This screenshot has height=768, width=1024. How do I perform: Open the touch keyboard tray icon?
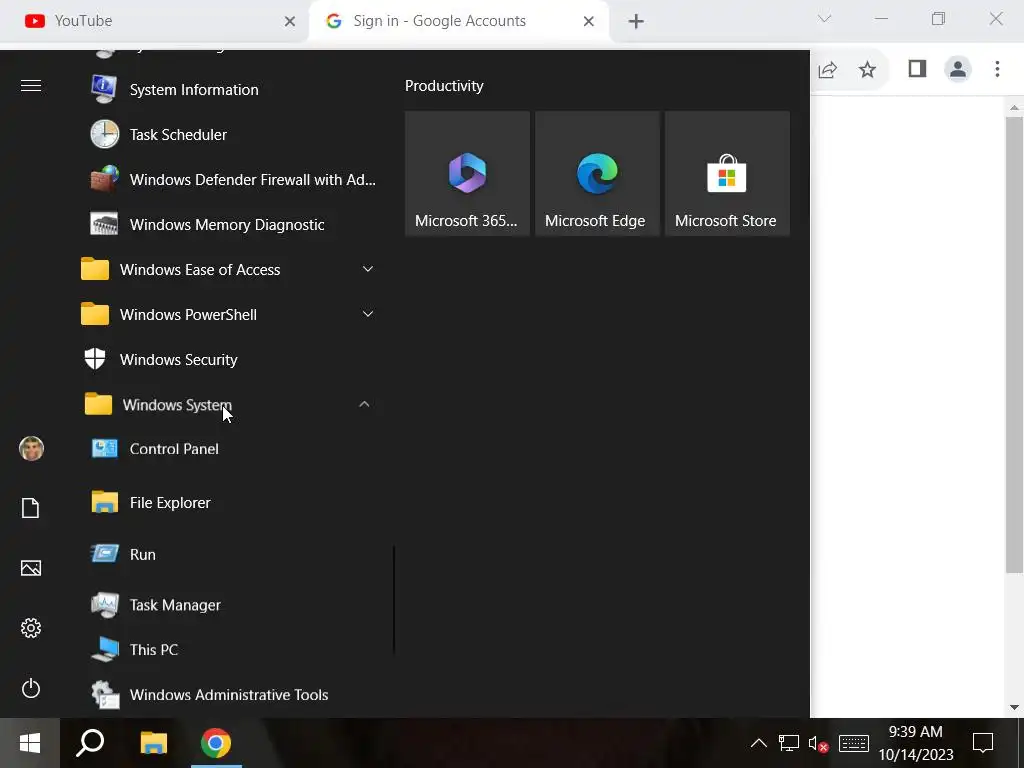[x=854, y=743]
